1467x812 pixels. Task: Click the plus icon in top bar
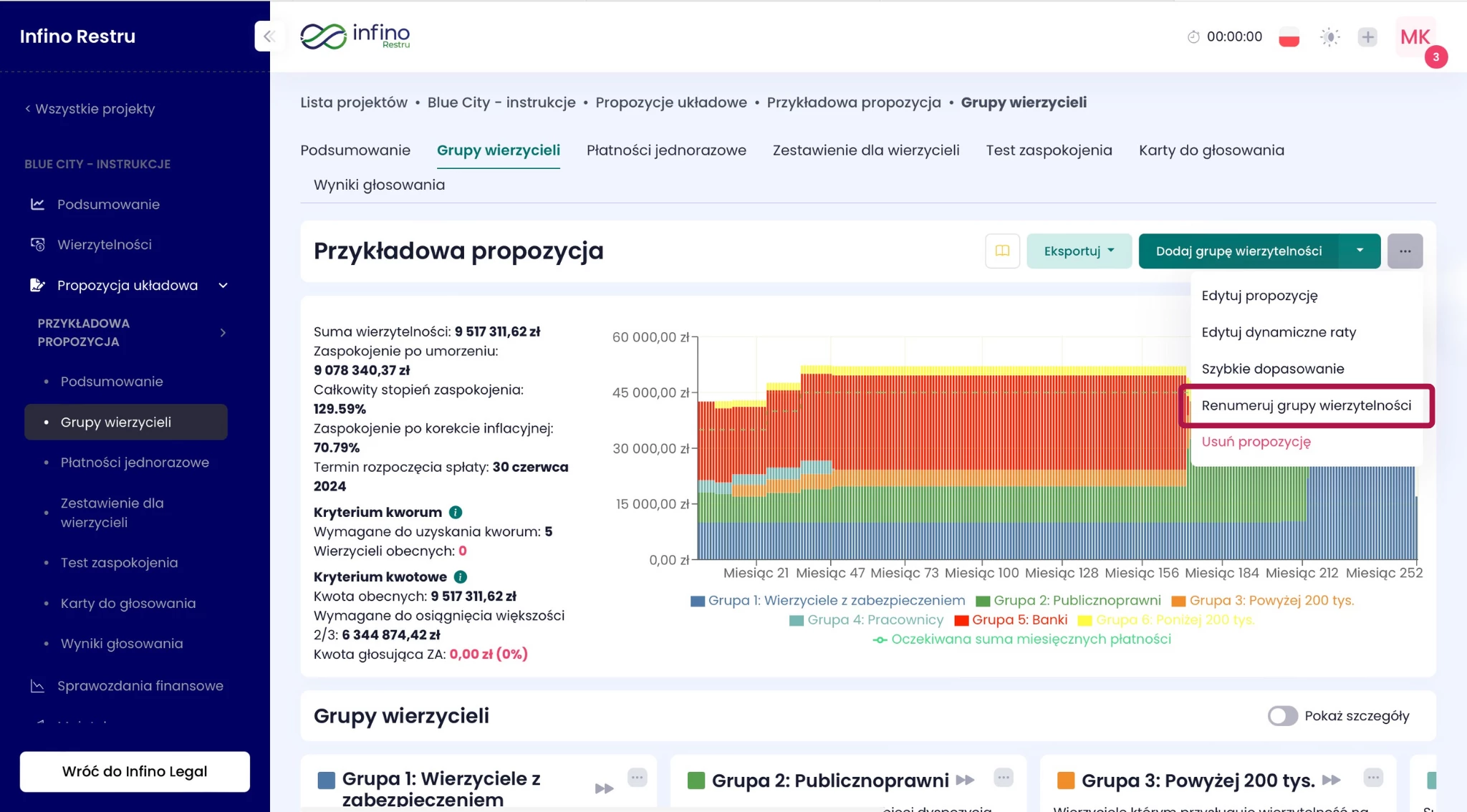tap(1367, 37)
